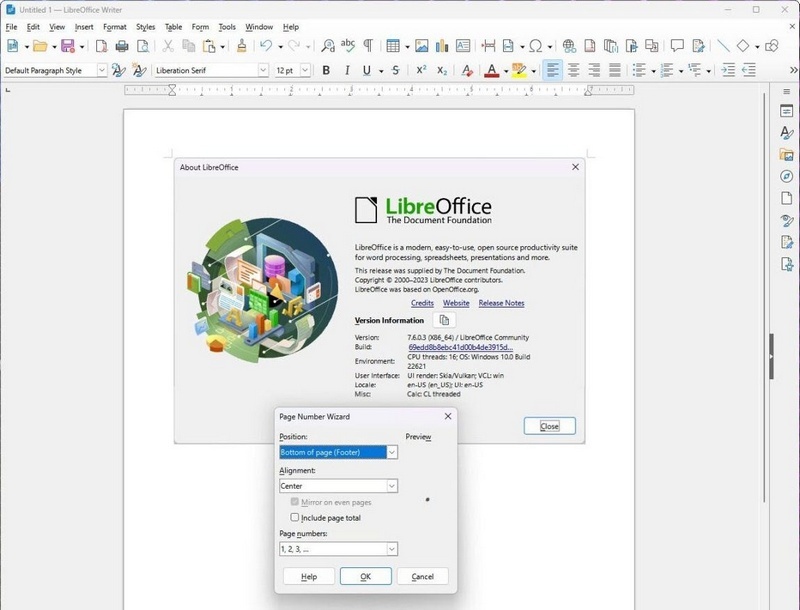Click the Save document icon
Viewport: 800px width, 610px height.
[68, 46]
